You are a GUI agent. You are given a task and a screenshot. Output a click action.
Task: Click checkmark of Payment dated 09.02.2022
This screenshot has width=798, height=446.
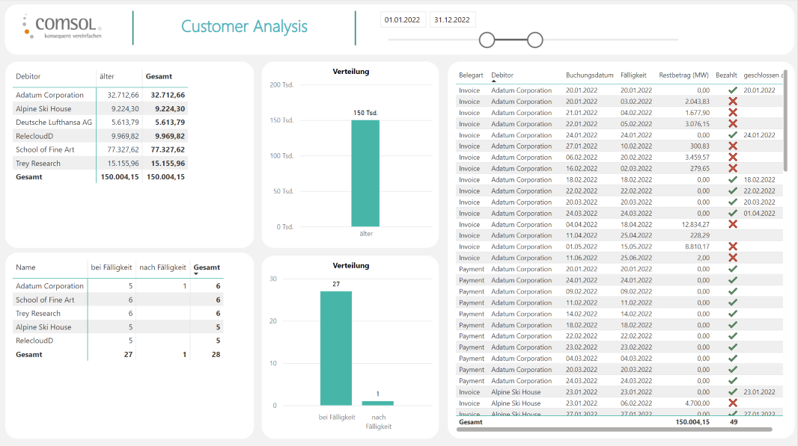click(x=733, y=291)
